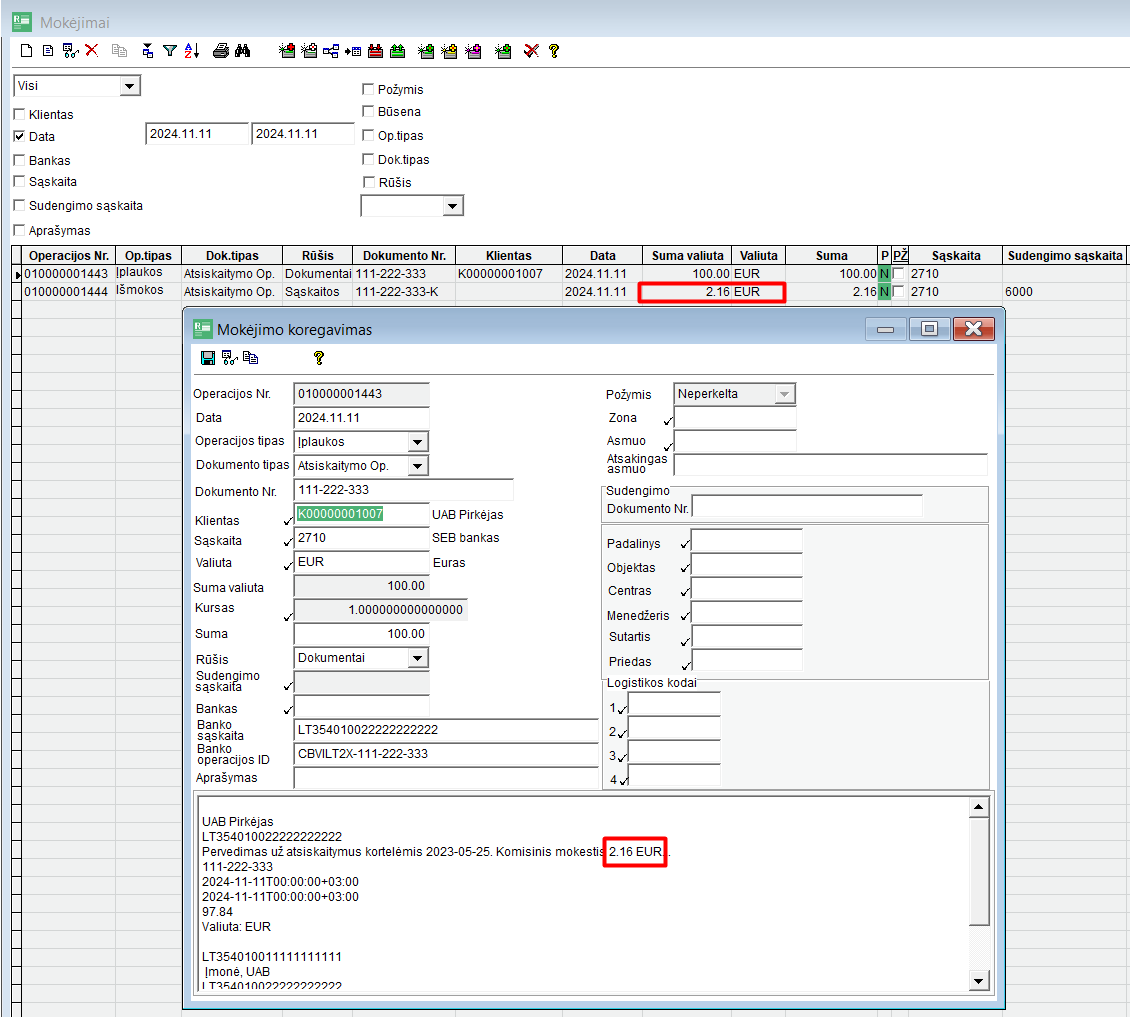Click the Suma valiuta column header
The width and height of the screenshot is (1130, 1017).
[x=687, y=256]
